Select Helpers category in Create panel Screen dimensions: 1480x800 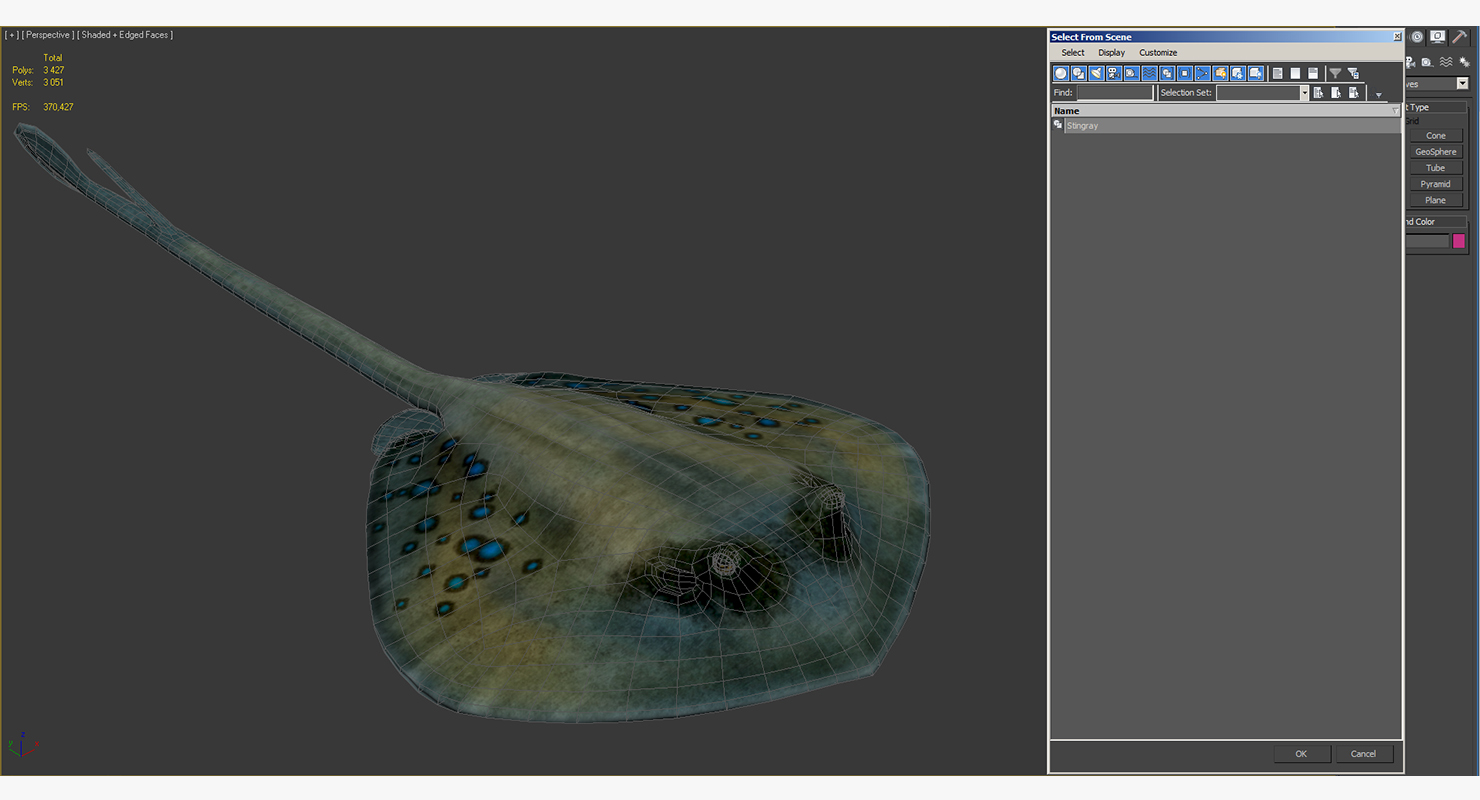pyautogui.click(x=1427, y=62)
